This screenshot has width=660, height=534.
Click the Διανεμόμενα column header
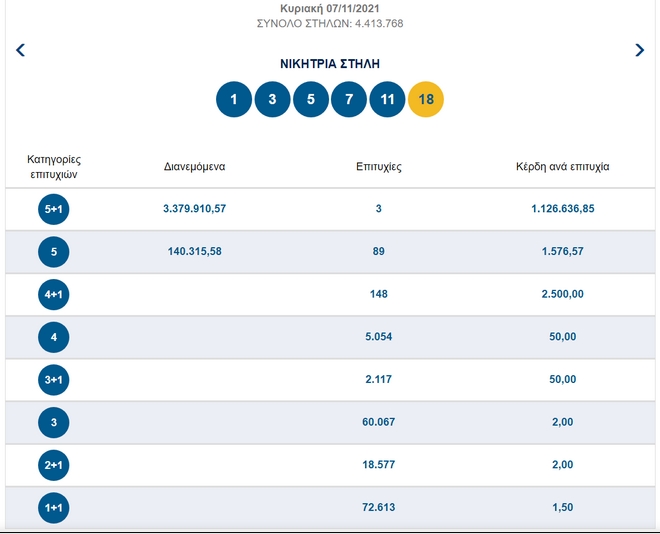click(x=194, y=167)
